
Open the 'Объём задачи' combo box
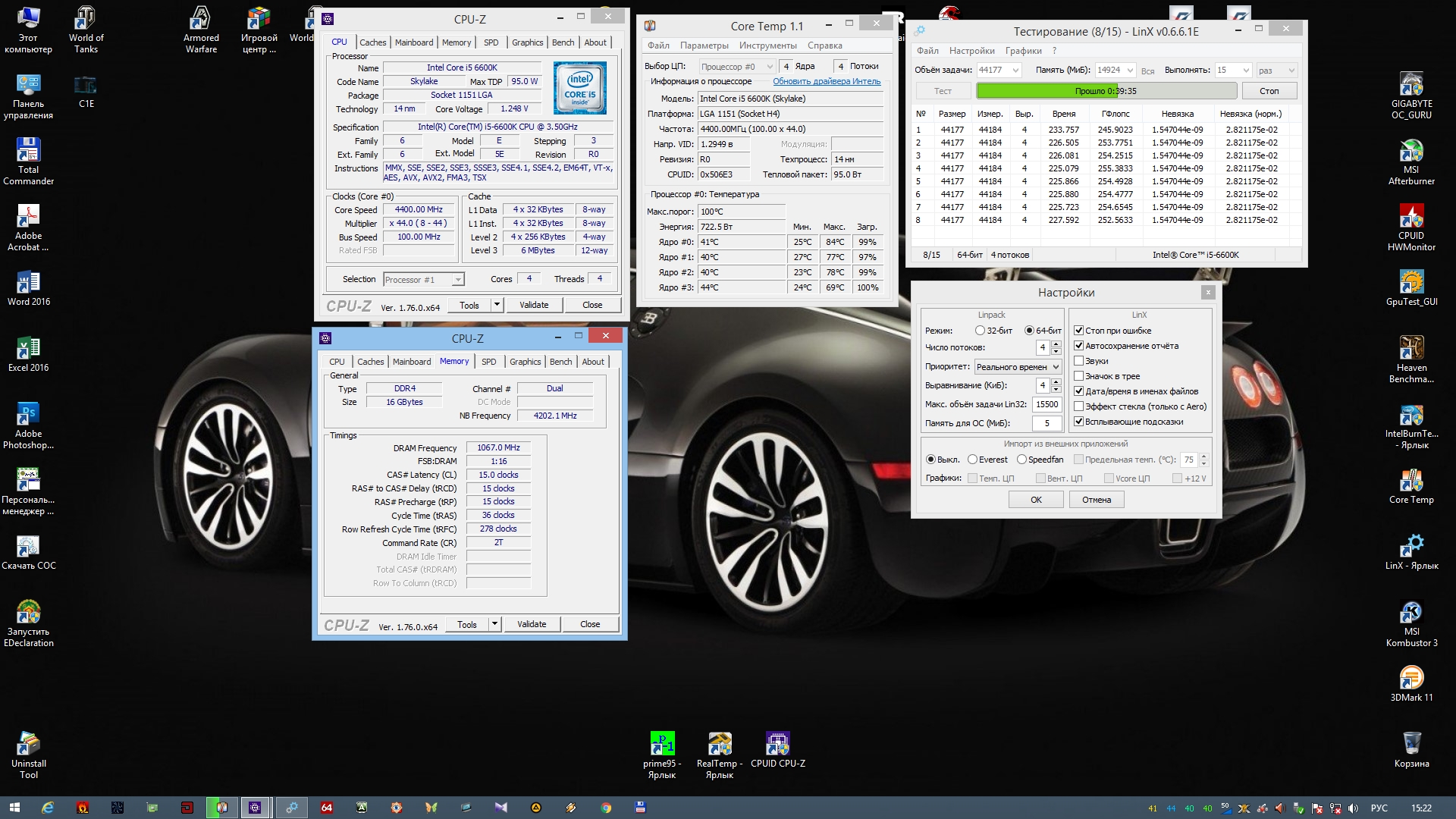[x=1015, y=71]
